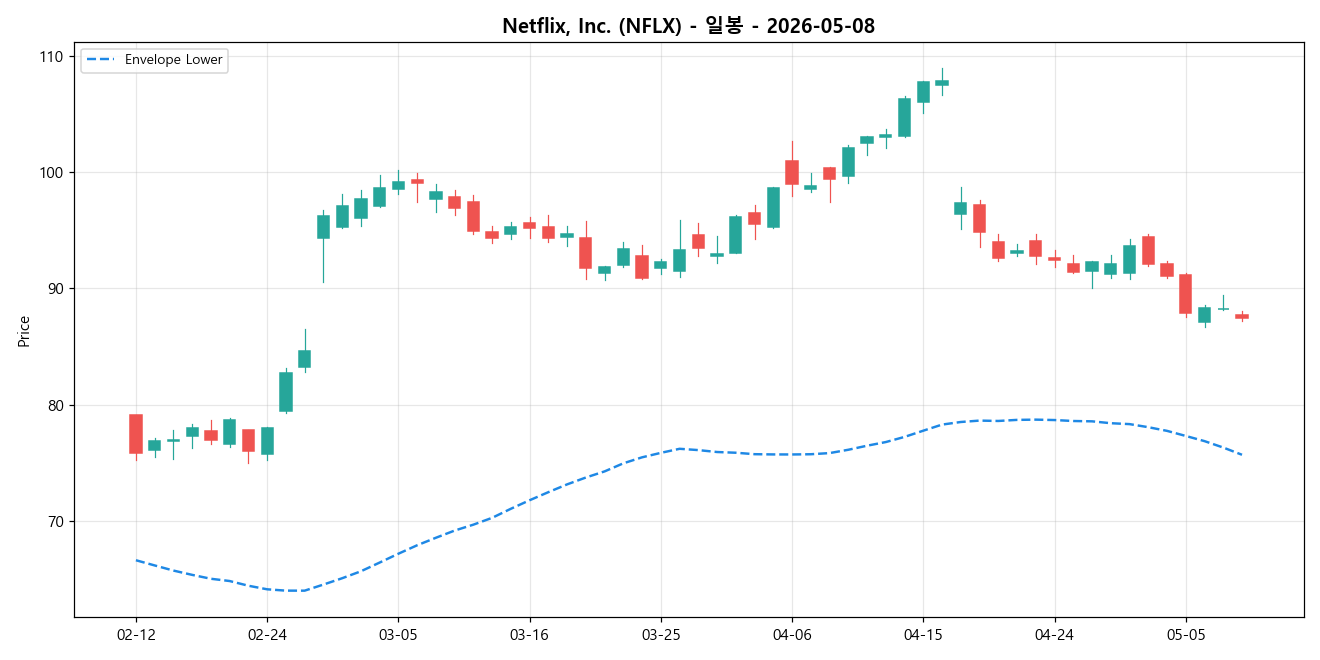Click the 04-24 date label

[1054, 634]
